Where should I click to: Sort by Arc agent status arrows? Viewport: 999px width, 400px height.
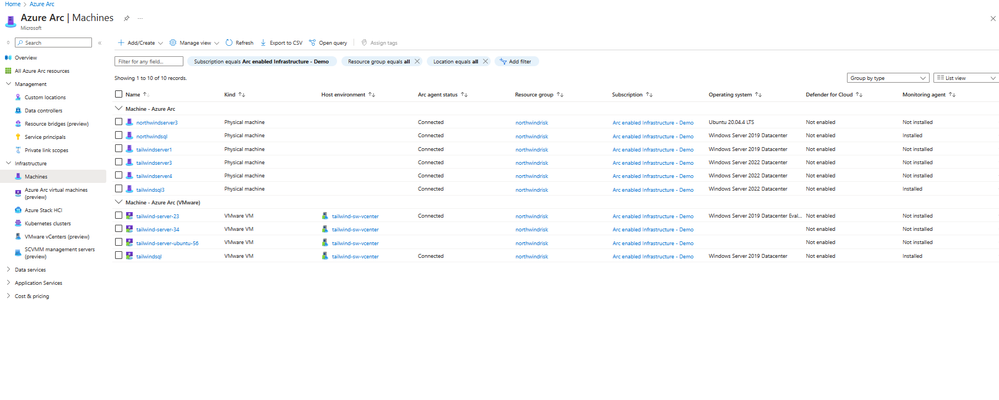[x=464, y=94]
